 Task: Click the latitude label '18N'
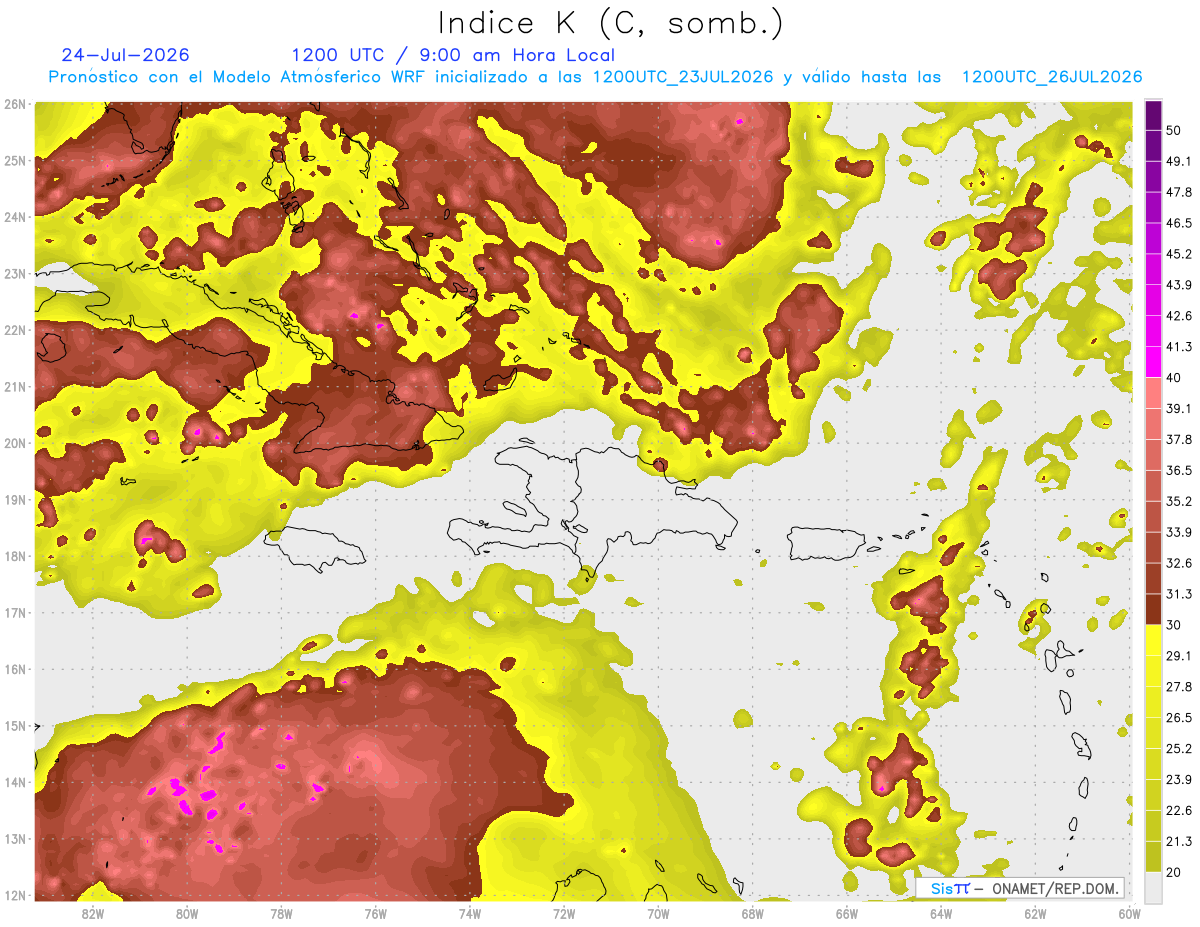(15, 556)
